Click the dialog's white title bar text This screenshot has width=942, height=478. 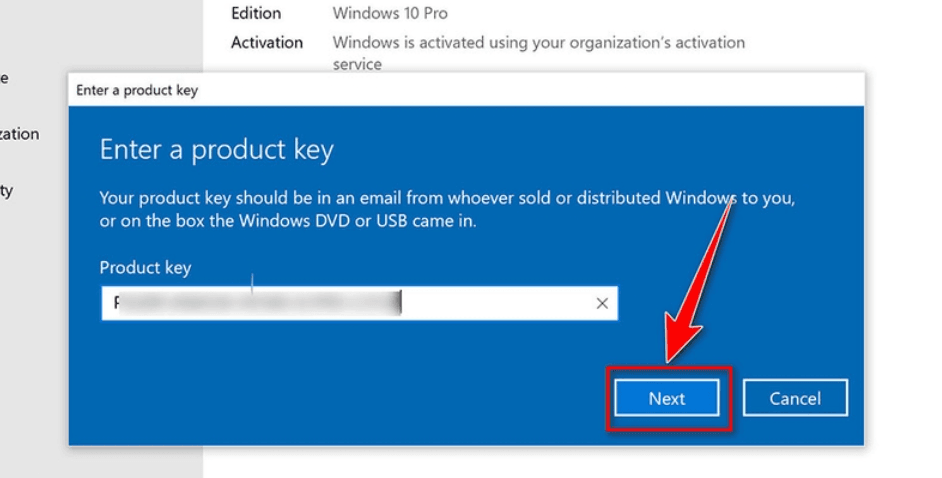(137, 90)
